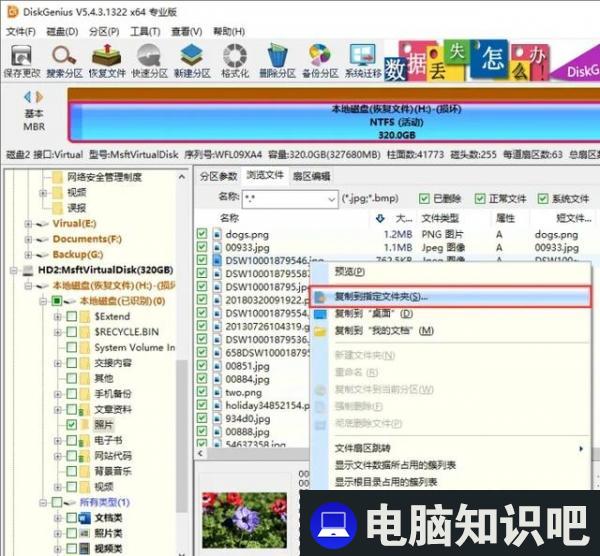Click the file list horizontal scroll-left arrow

pos(201,453)
